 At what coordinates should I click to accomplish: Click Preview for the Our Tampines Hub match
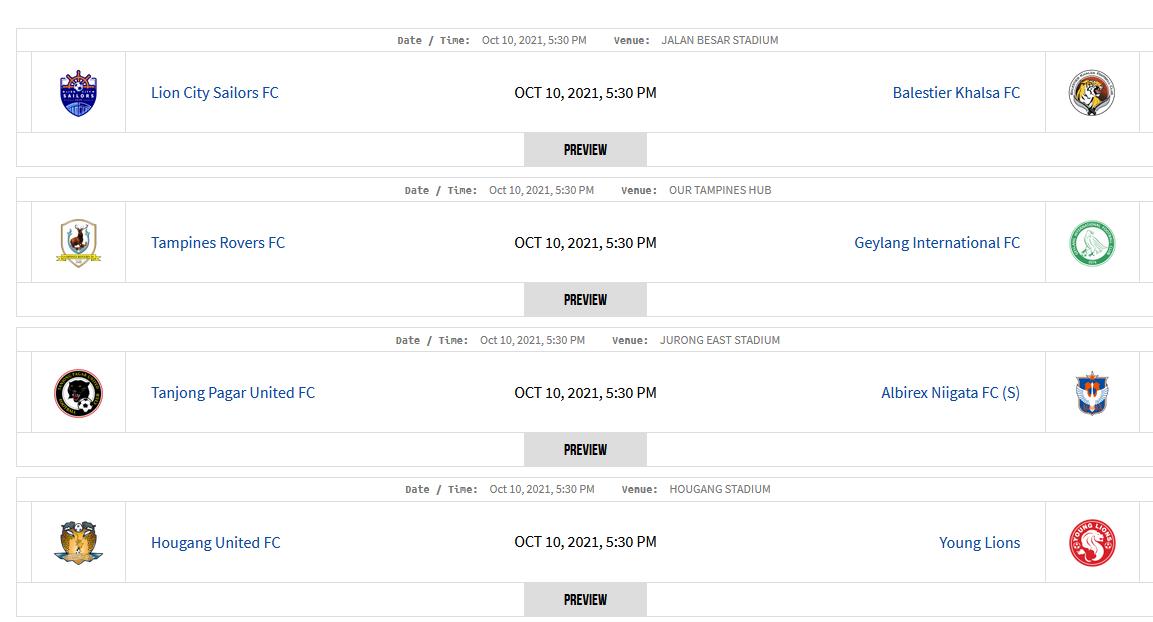click(x=585, y=299)
